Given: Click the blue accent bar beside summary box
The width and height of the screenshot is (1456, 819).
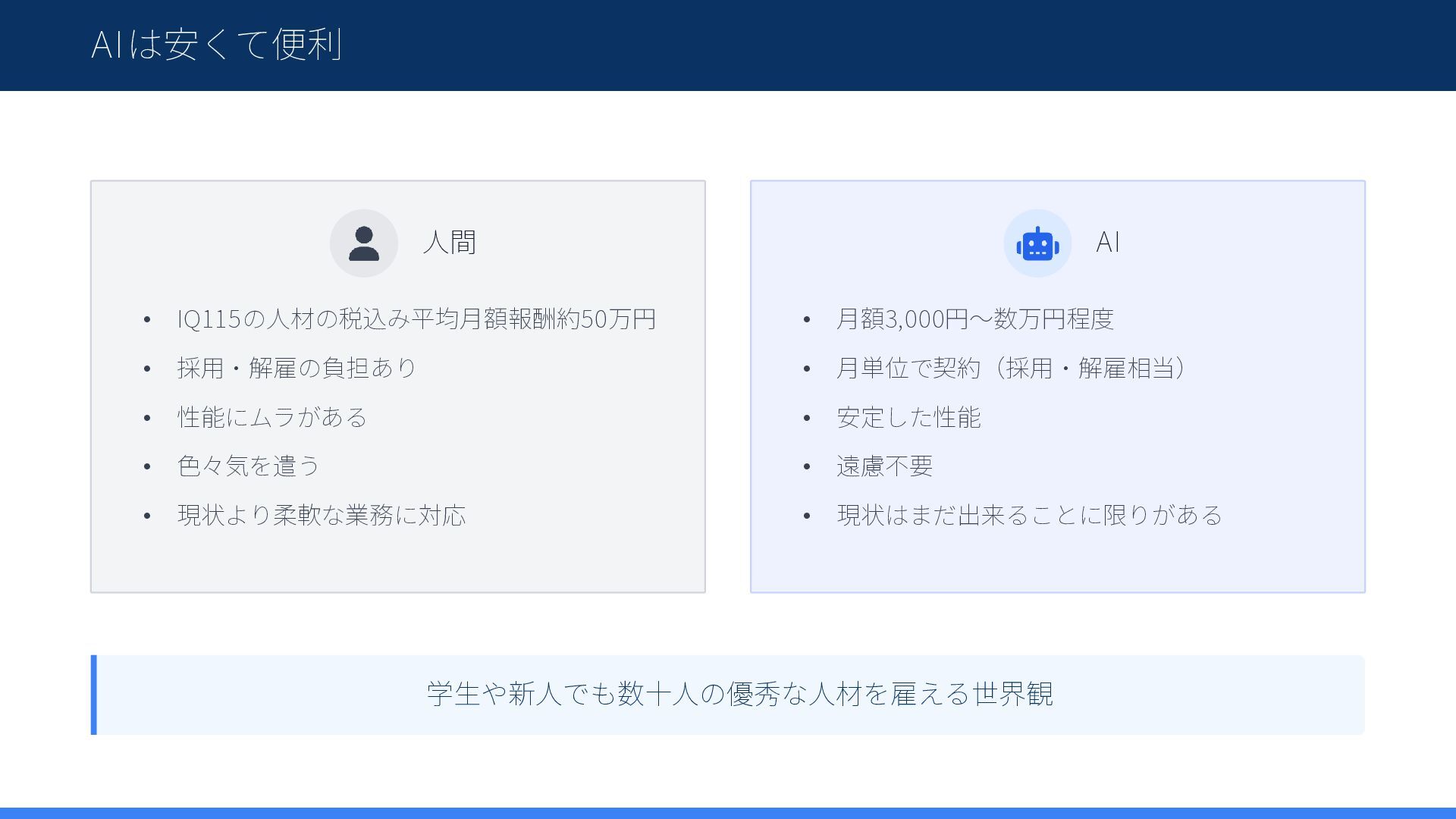Looking at the screenshot, I should tap(94, 695).
